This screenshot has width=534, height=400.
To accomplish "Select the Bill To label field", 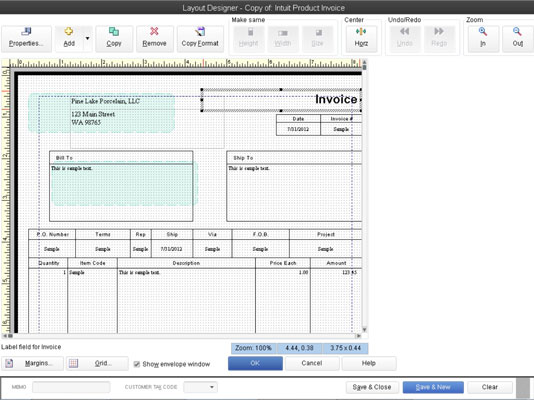I will [64, 158].
